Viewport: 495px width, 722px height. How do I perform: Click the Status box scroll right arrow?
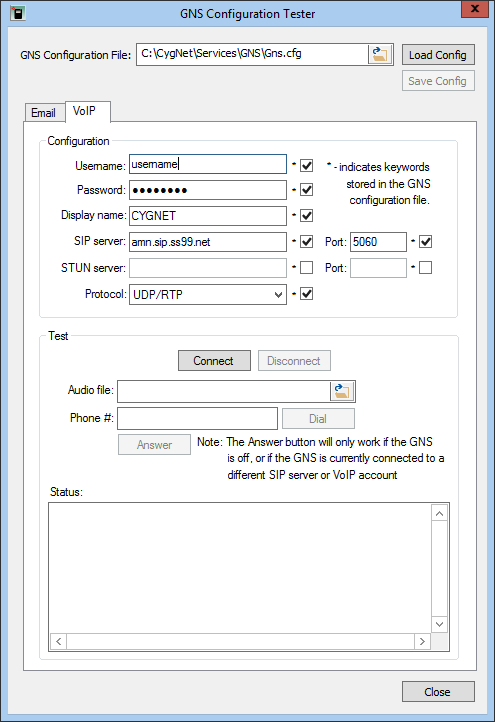point(422,641)
